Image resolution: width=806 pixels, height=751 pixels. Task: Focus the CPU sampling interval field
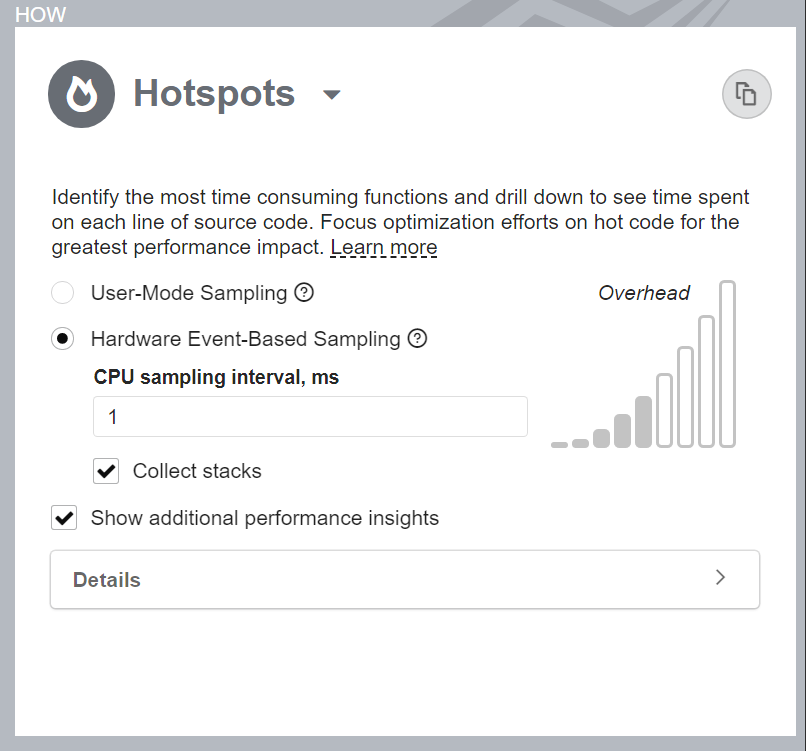pyautogui.click(x=310, y=416)
